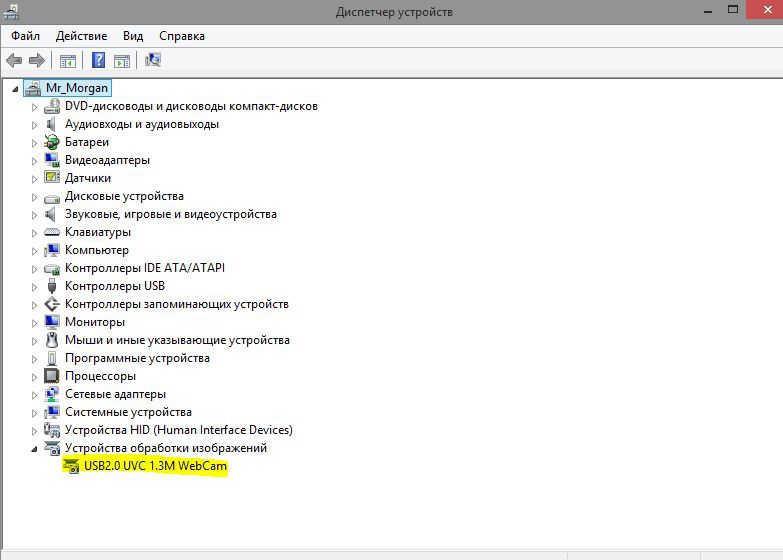This screenshot has height=560, width=783.
Task: Collapse the Устройства обработки изображений node
Action: (x=34, y=448)
